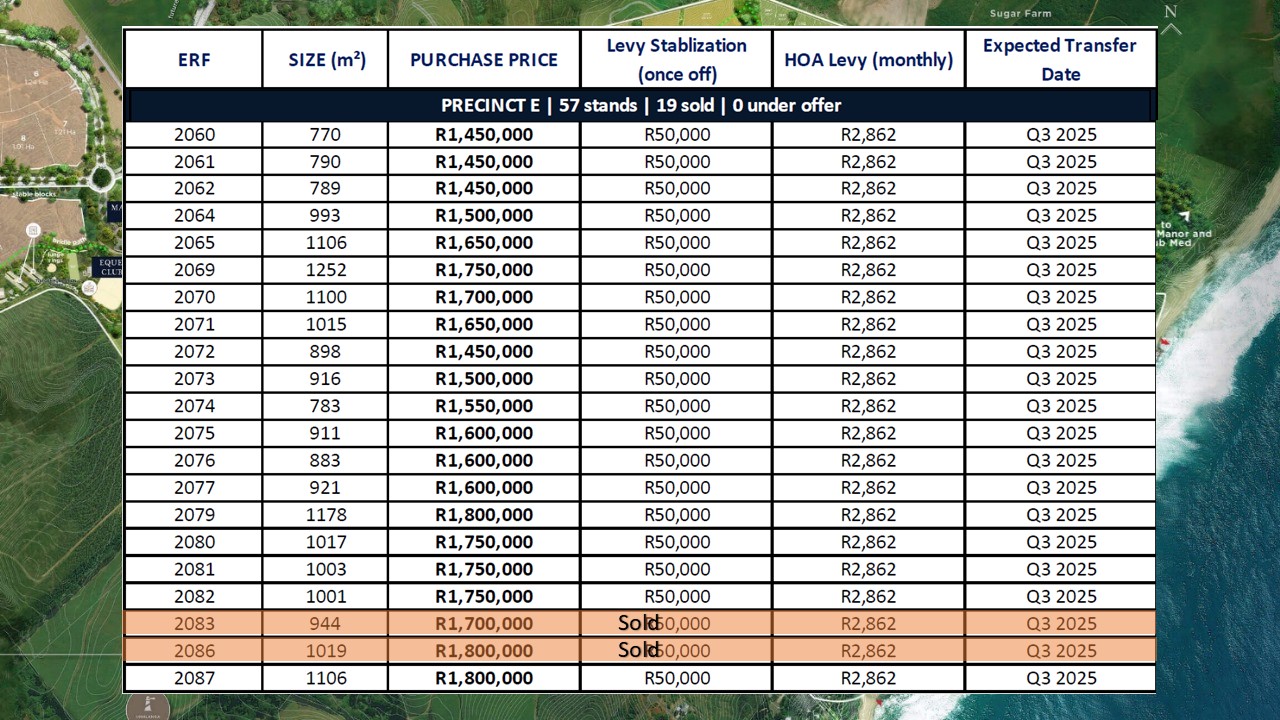This screenshot has height=720, width=1280.
Task: Click size cell 1017
Action: [326, 541]
